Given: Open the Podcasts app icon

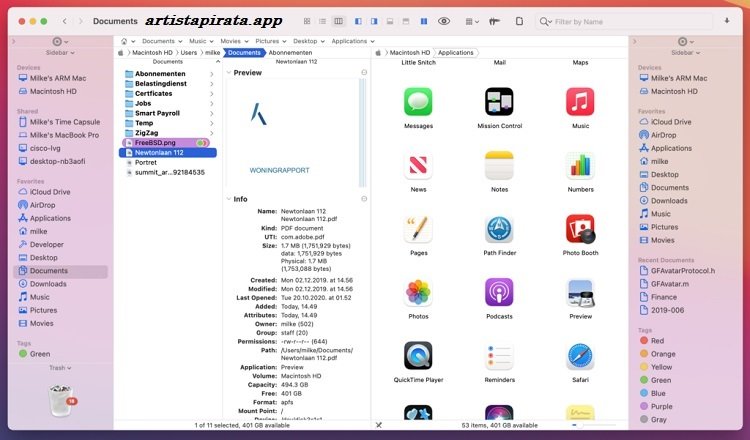Looking at the screenshot, I should tap(499, 292).
